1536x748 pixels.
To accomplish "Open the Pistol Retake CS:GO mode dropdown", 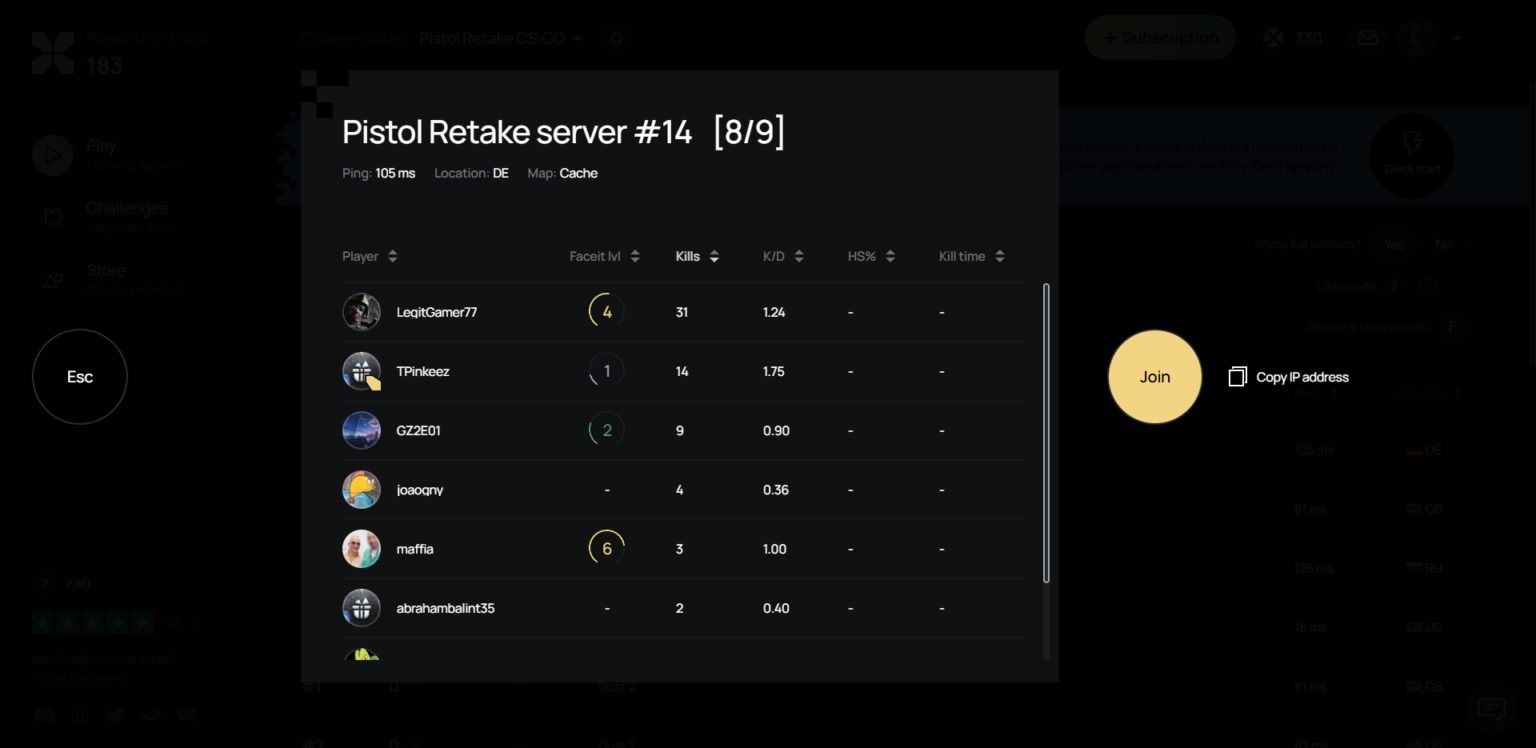I will [x=500, y=38].
